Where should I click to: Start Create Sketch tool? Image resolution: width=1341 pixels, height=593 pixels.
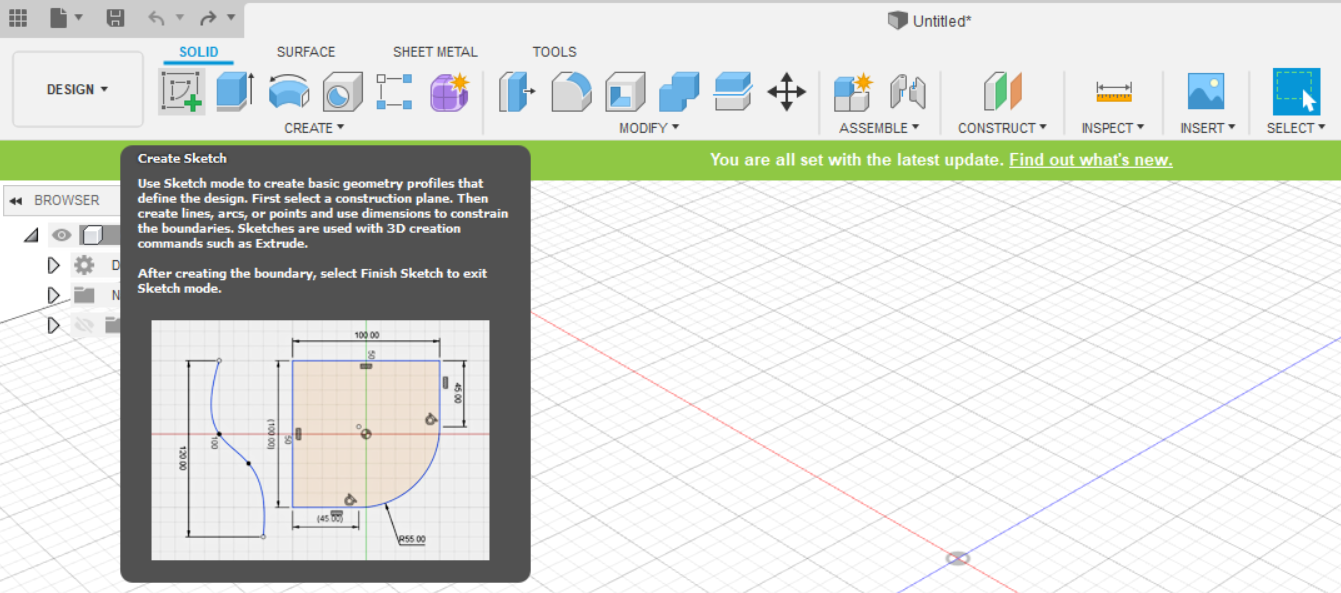click(182, 92)
